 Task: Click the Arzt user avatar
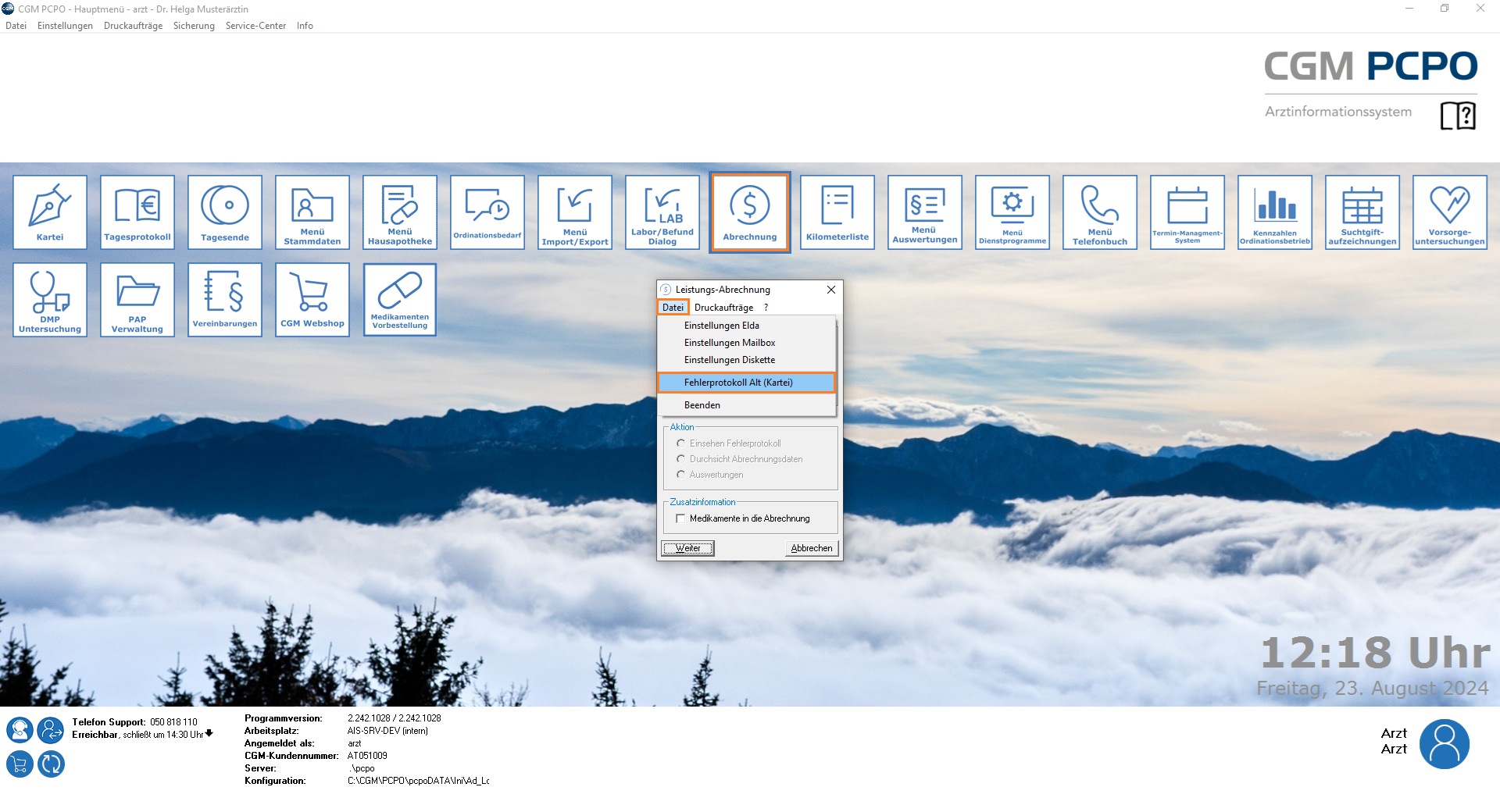pos(1444,743)
